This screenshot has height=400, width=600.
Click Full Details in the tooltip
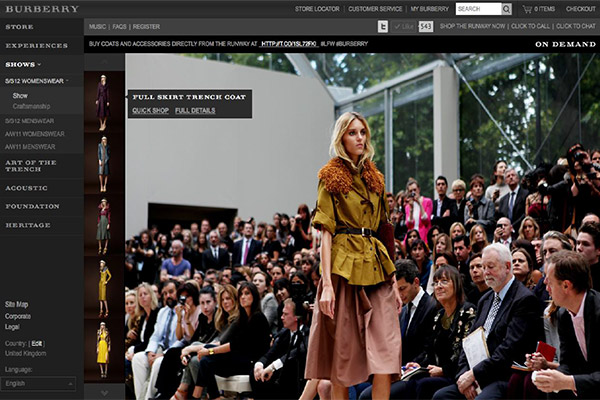click(195, 111)
